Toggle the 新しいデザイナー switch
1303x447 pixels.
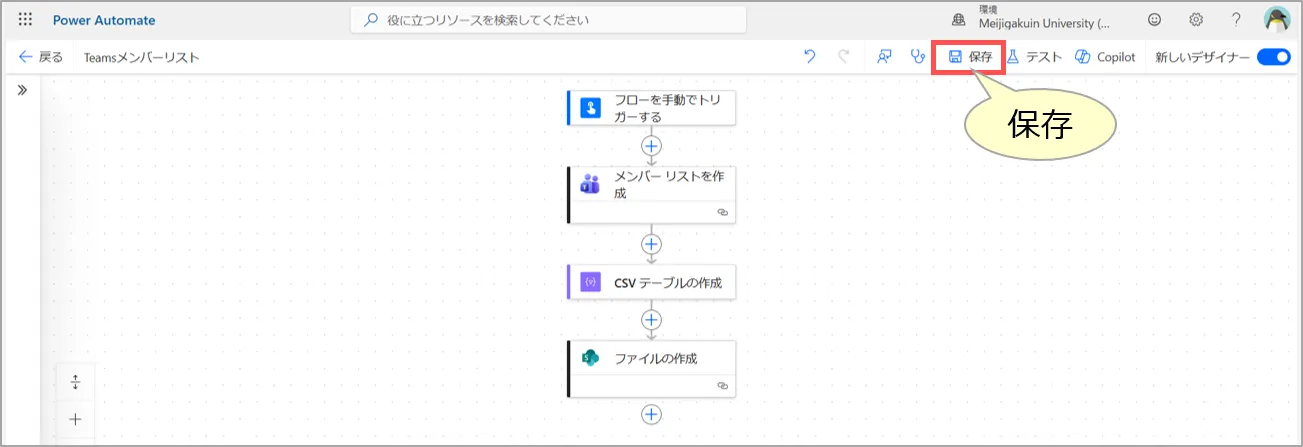pos(1273,57)
